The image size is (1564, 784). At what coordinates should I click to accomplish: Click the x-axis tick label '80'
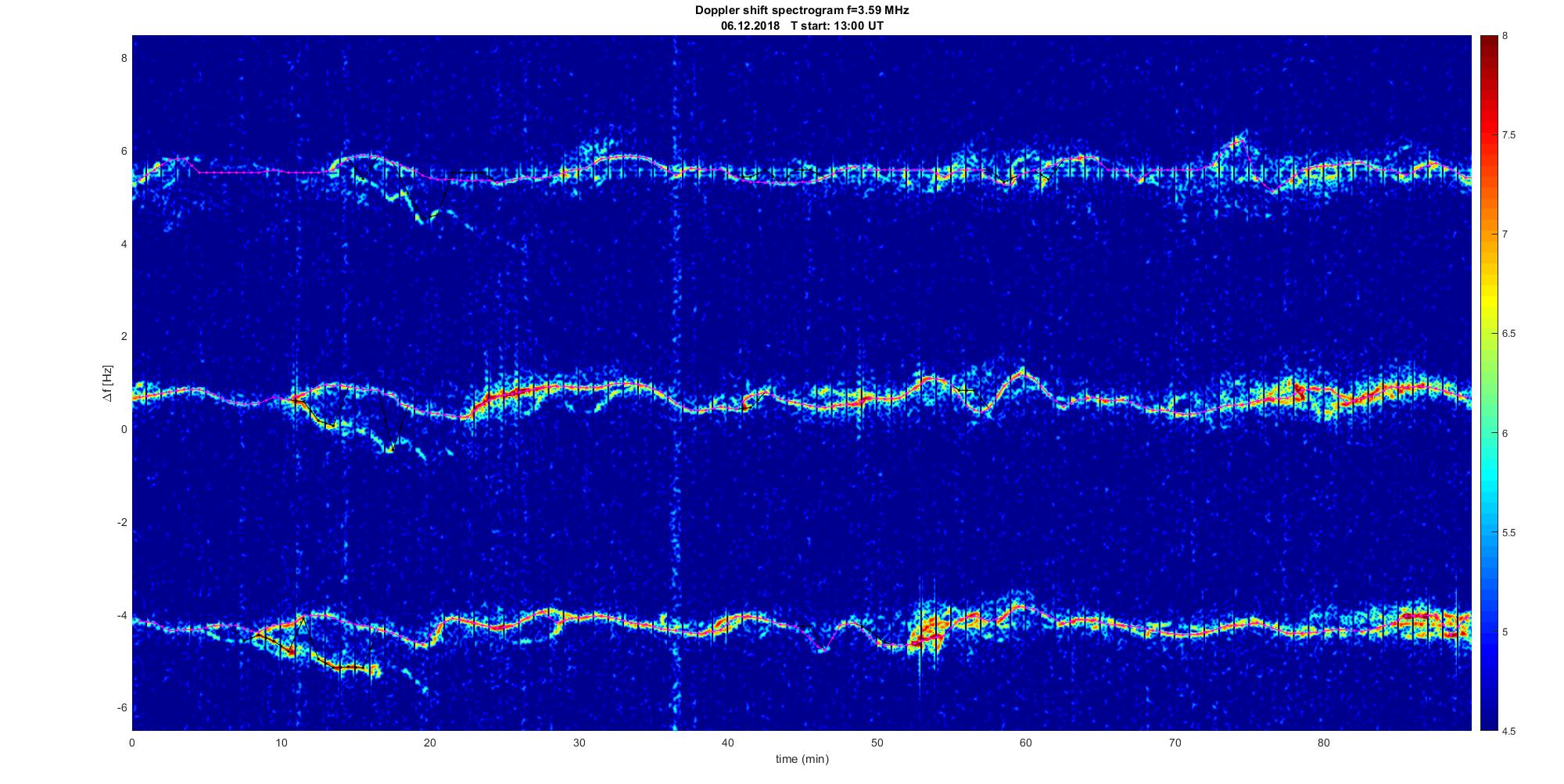(1323, 743)
